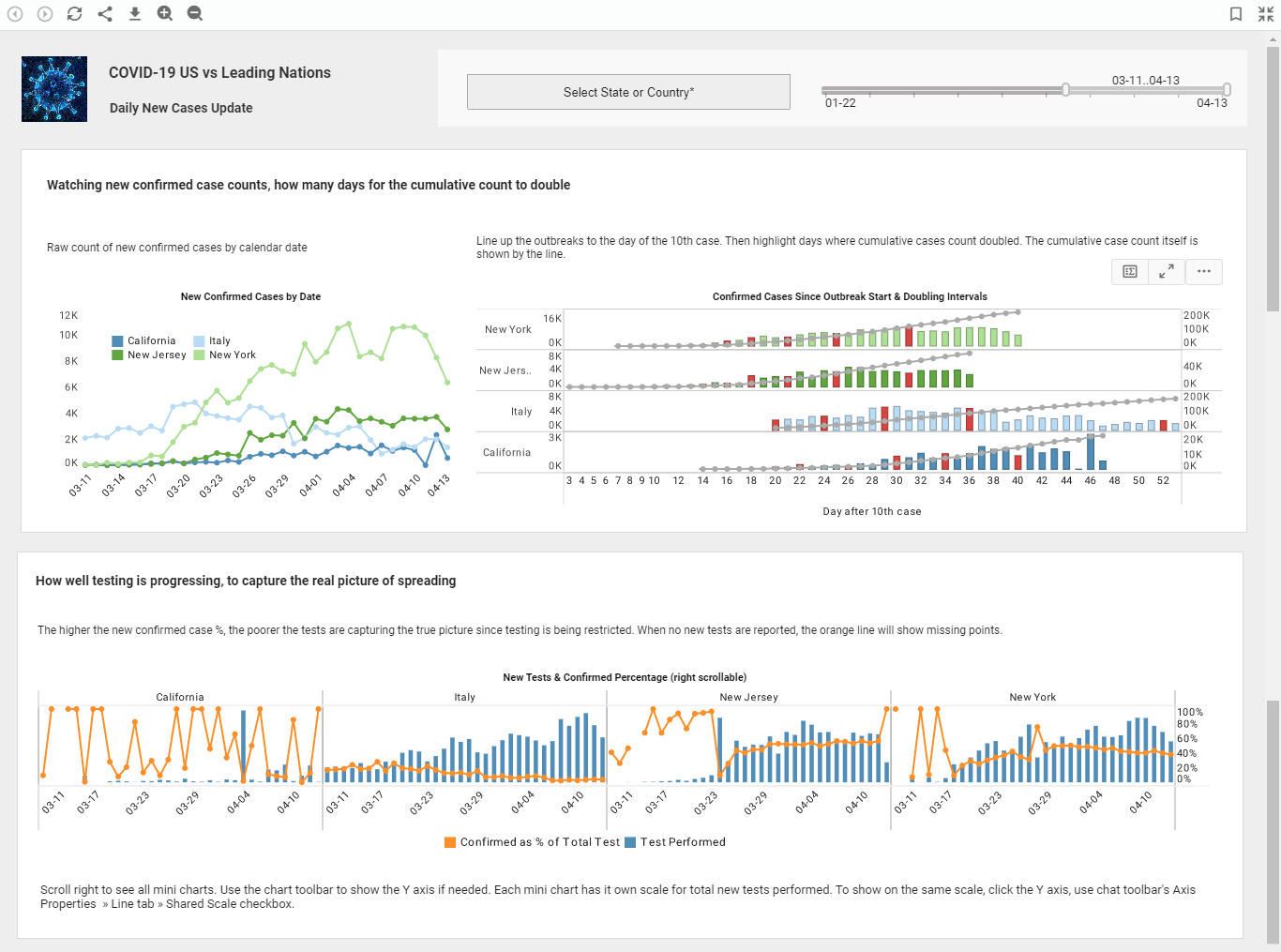Maximize the doubling intervals chart
The width and height of the screenshot is (1281, 952).
pos(1167,272)
